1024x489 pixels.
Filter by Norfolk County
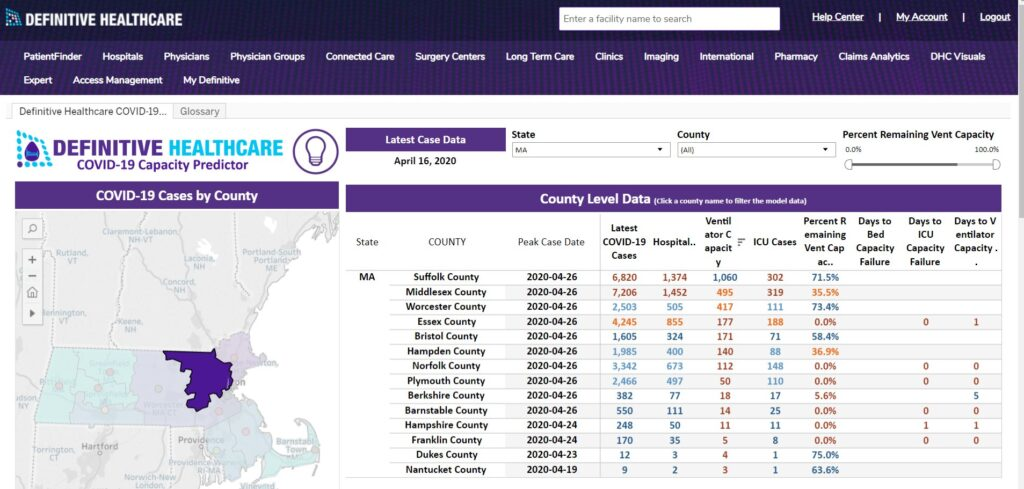446,366
